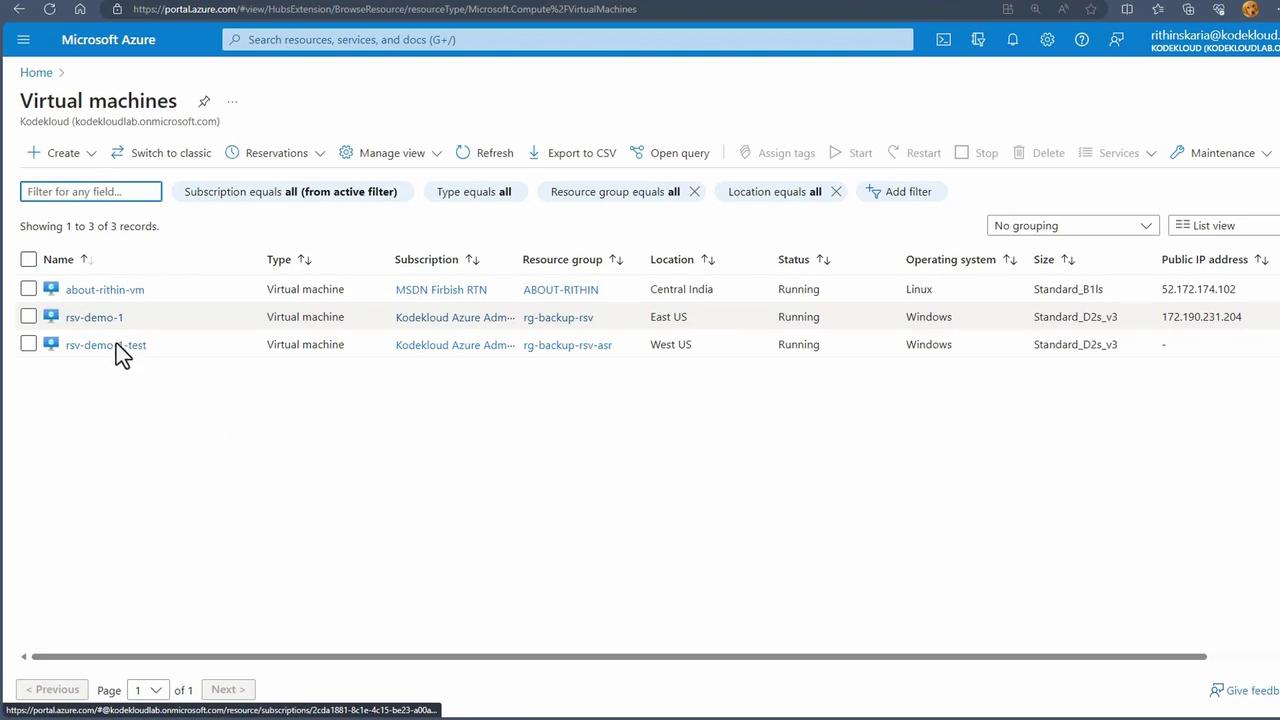The height and width of the screenshot is (720, 1280).
Task: Tick the rsv-demo-1 row checkbox
Action: coord(28,317)
